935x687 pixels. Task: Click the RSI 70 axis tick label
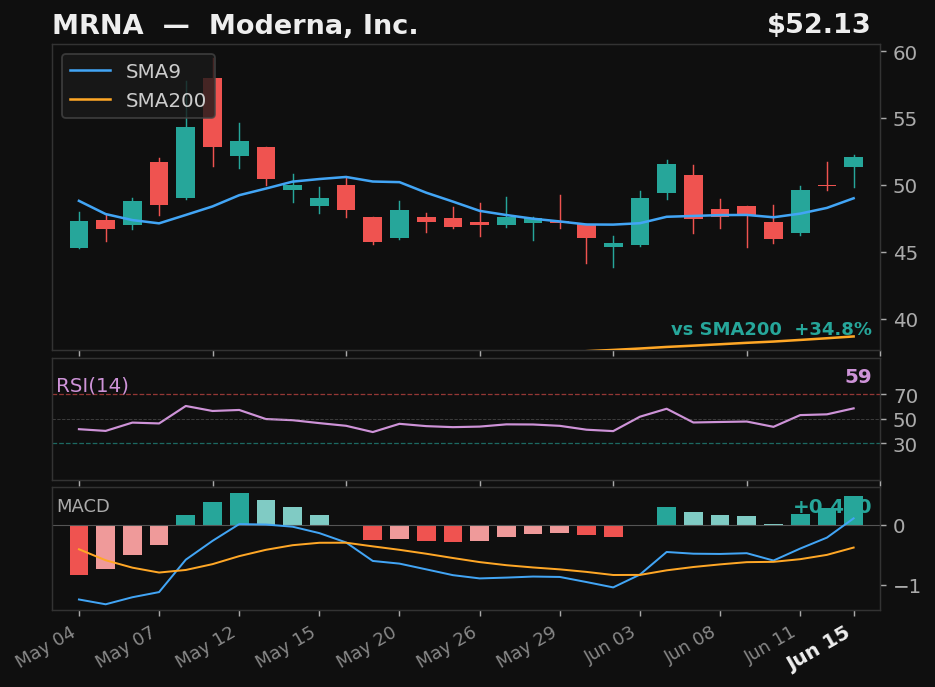906,395
